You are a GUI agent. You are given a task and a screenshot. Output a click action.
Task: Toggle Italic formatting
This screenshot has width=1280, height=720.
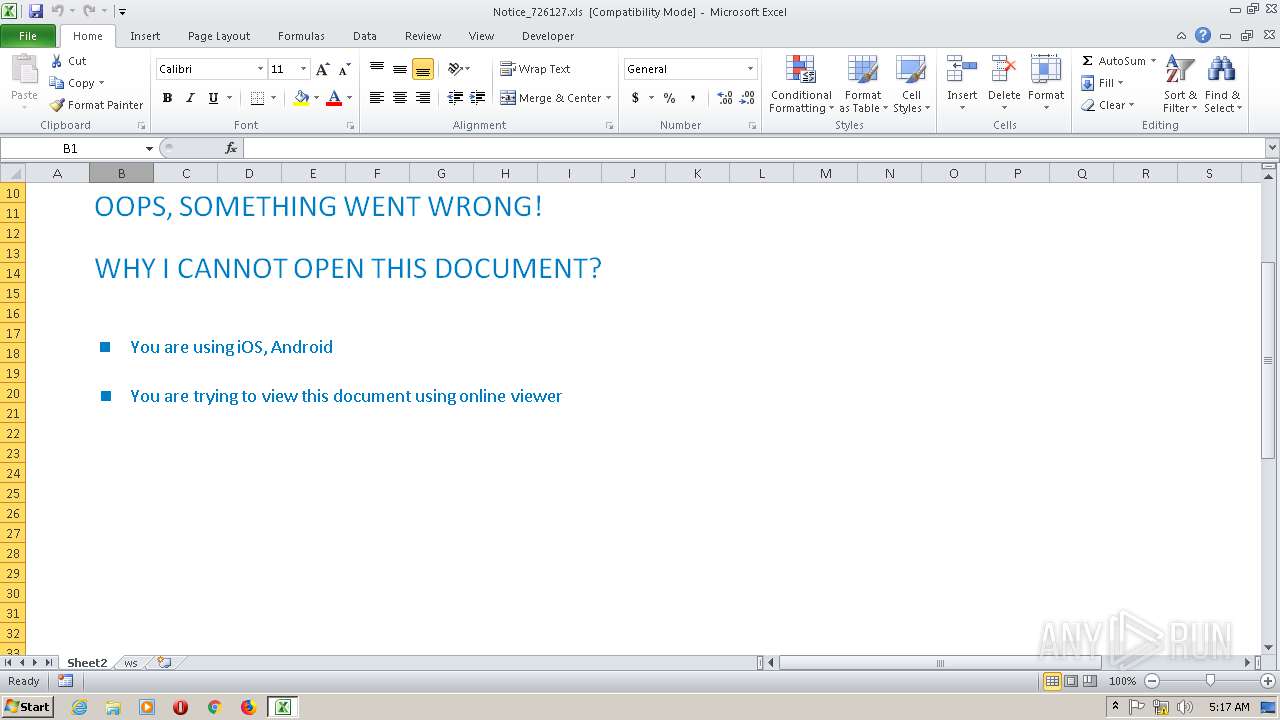point(190,98)
